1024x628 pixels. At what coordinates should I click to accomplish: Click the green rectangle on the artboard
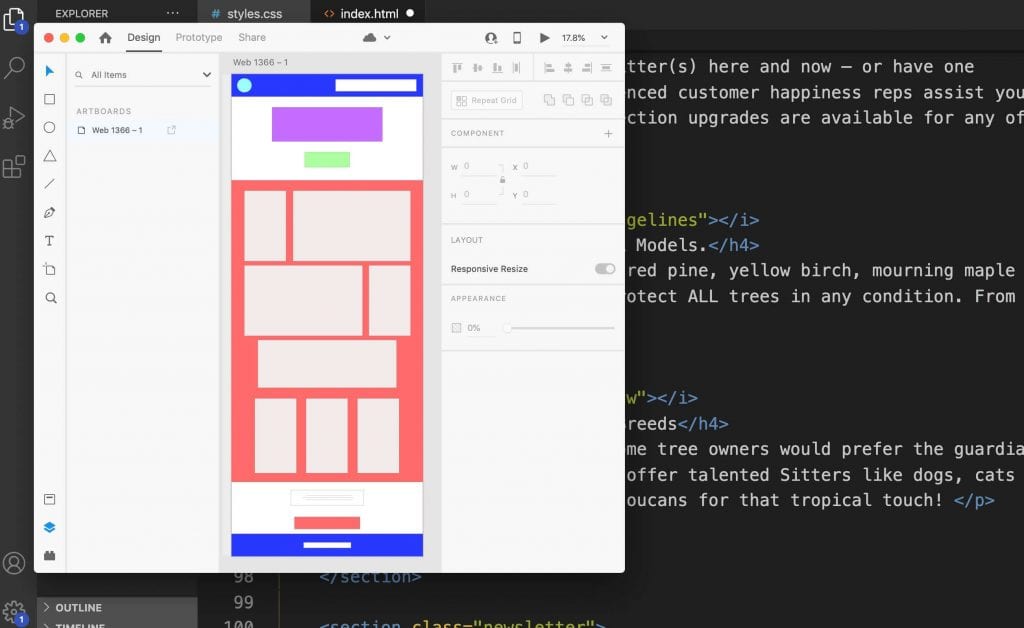[327, 159]
